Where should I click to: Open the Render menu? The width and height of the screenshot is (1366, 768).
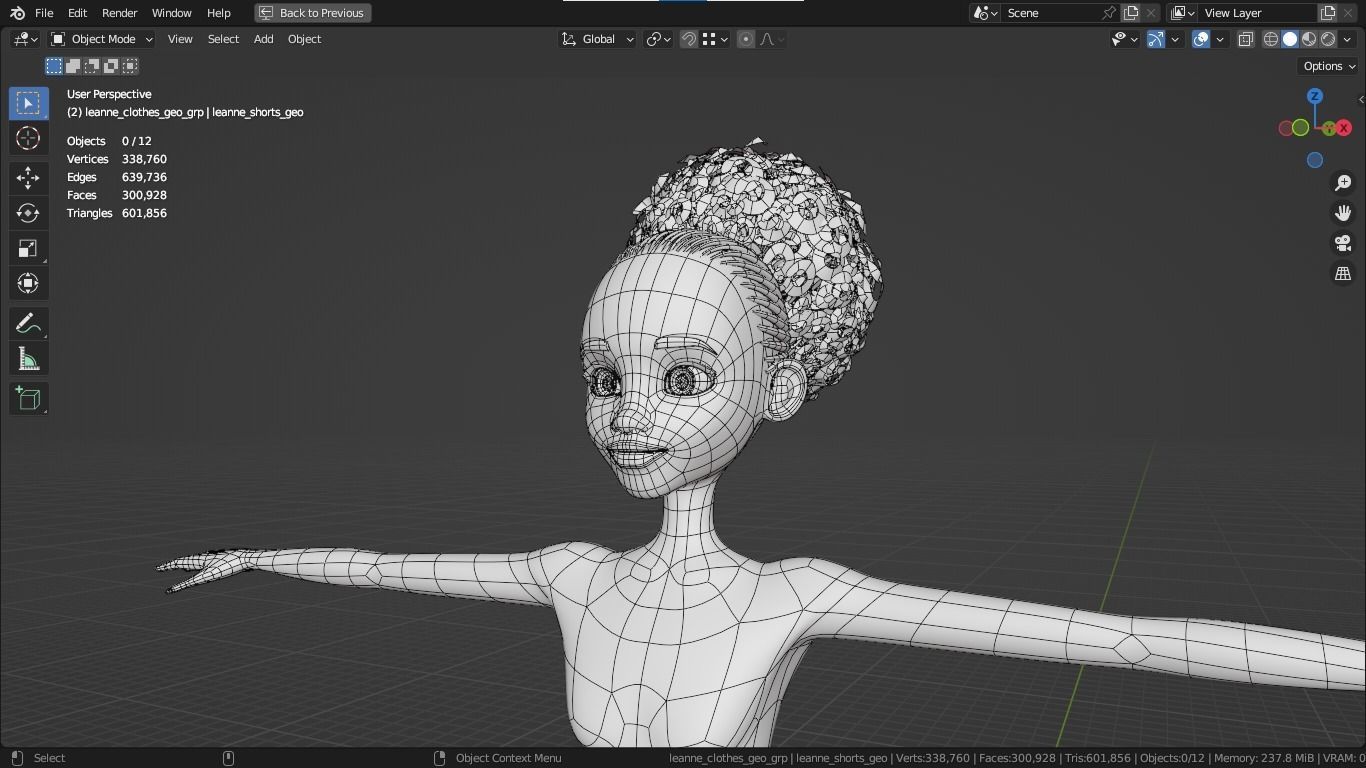119,13
